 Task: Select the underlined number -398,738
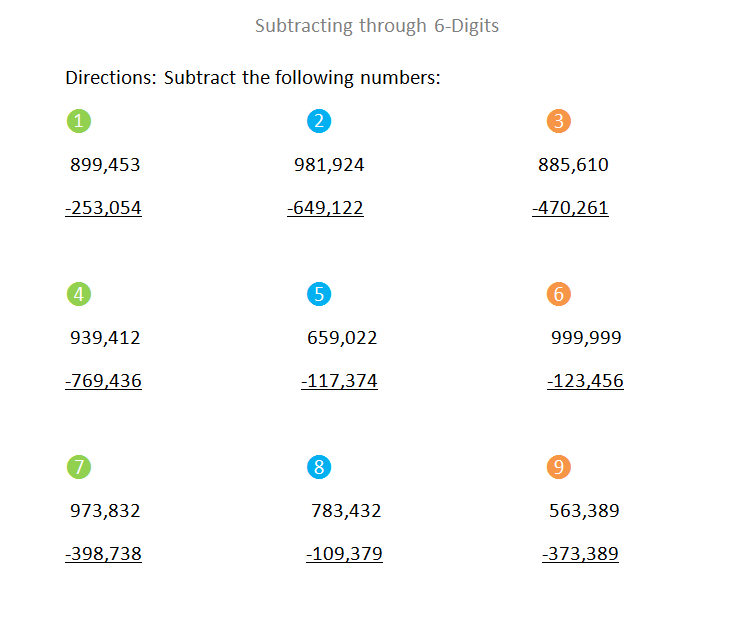point(103,554)
